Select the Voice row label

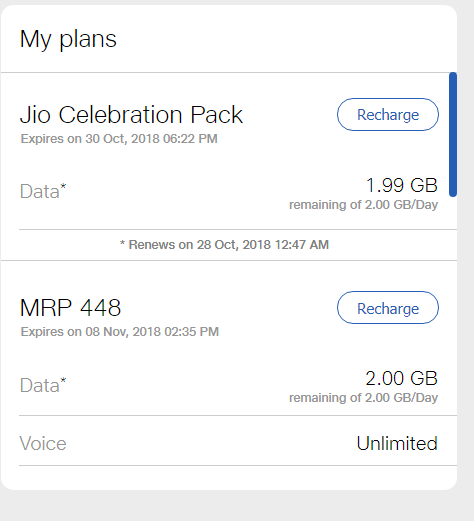pos(43,443)
